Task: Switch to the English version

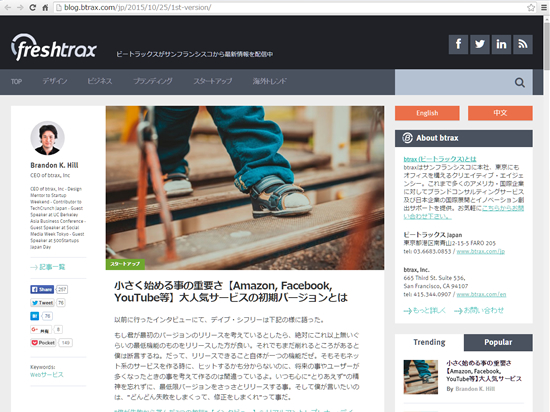Action: point(427,113)
